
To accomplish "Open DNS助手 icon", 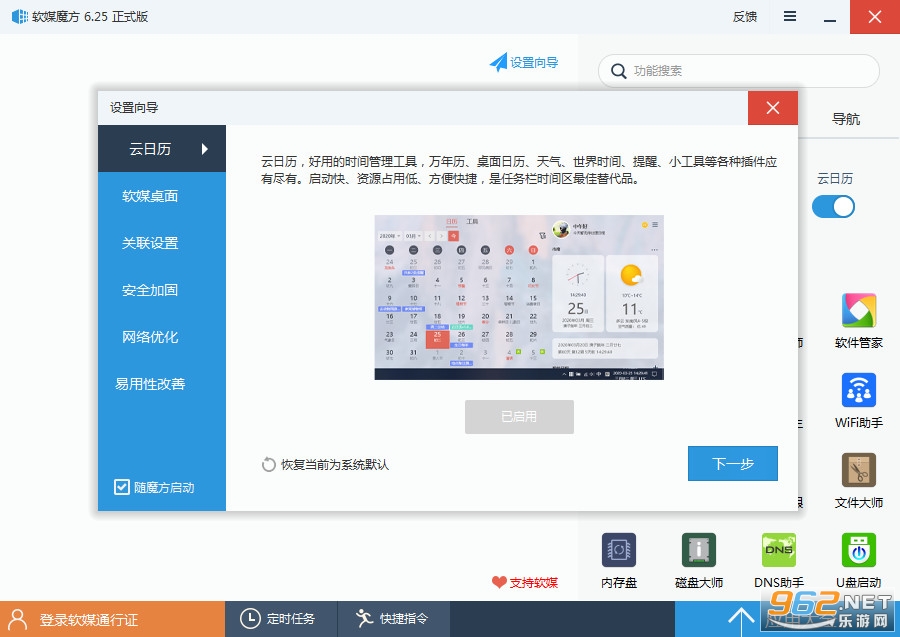I will click(x=779, y=550).
